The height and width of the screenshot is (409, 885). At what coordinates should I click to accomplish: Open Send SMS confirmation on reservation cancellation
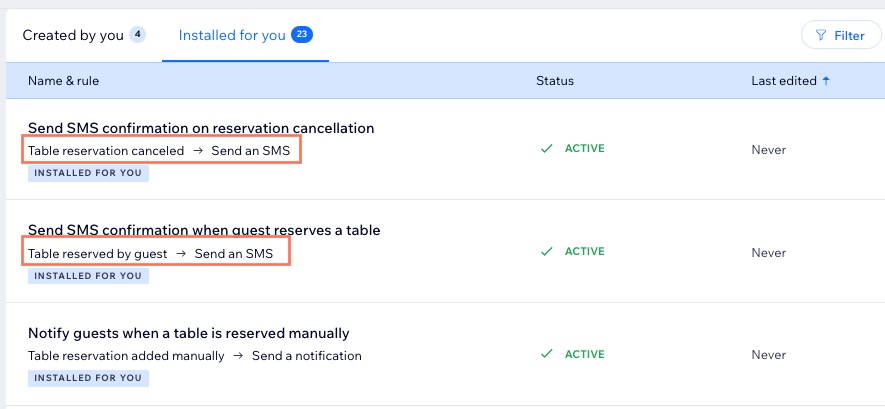point(201,128)
